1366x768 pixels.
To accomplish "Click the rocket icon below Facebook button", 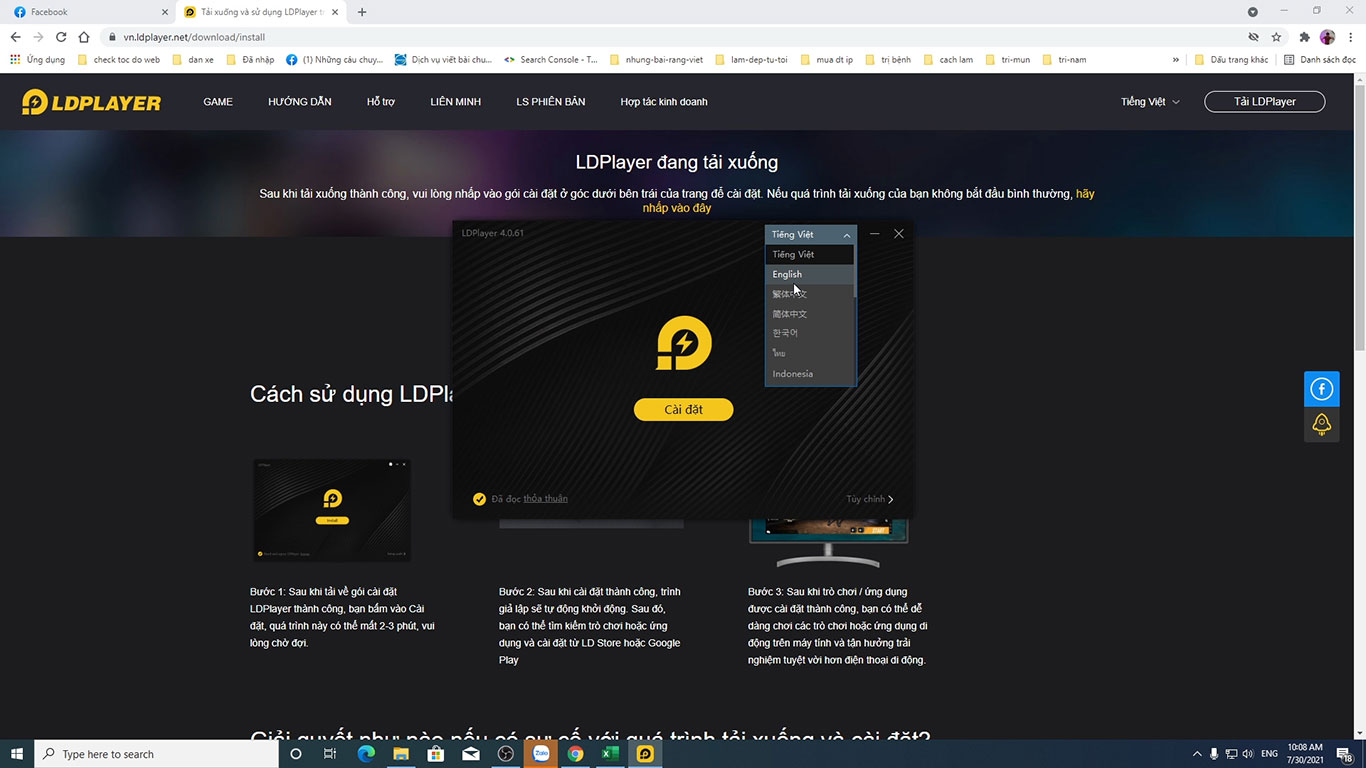I will (x=1321, y=424).
